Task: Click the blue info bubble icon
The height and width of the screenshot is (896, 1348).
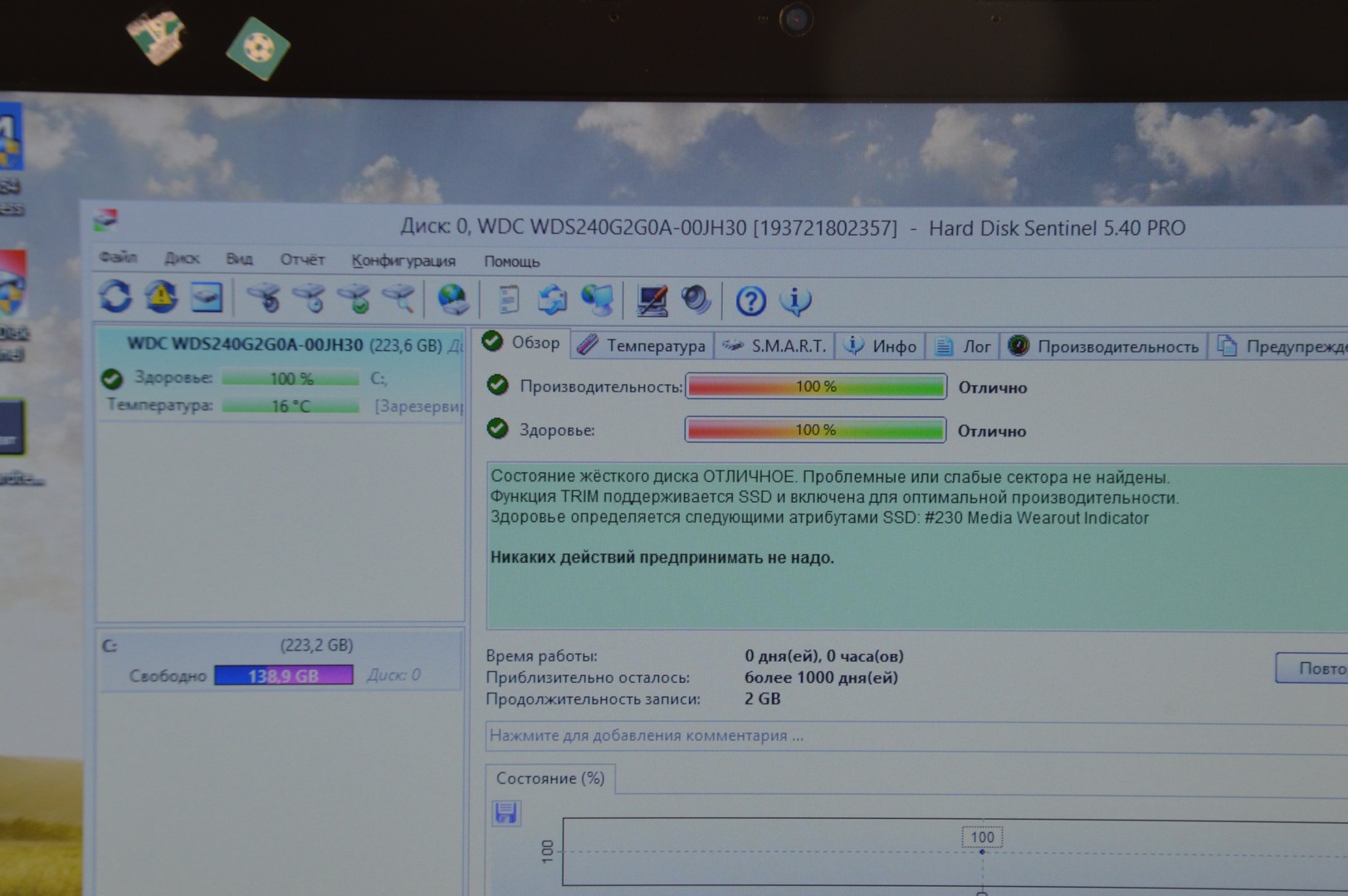Action: (x=795, y=301)
